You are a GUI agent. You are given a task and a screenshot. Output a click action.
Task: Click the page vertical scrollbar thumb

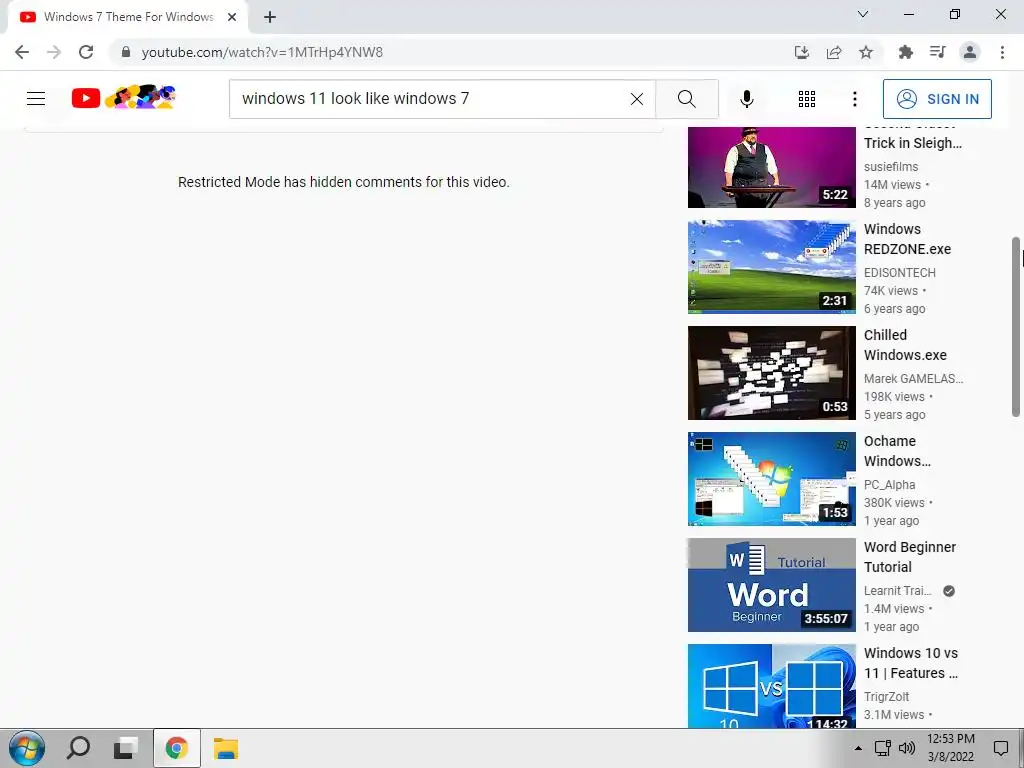click(1016, 327)
